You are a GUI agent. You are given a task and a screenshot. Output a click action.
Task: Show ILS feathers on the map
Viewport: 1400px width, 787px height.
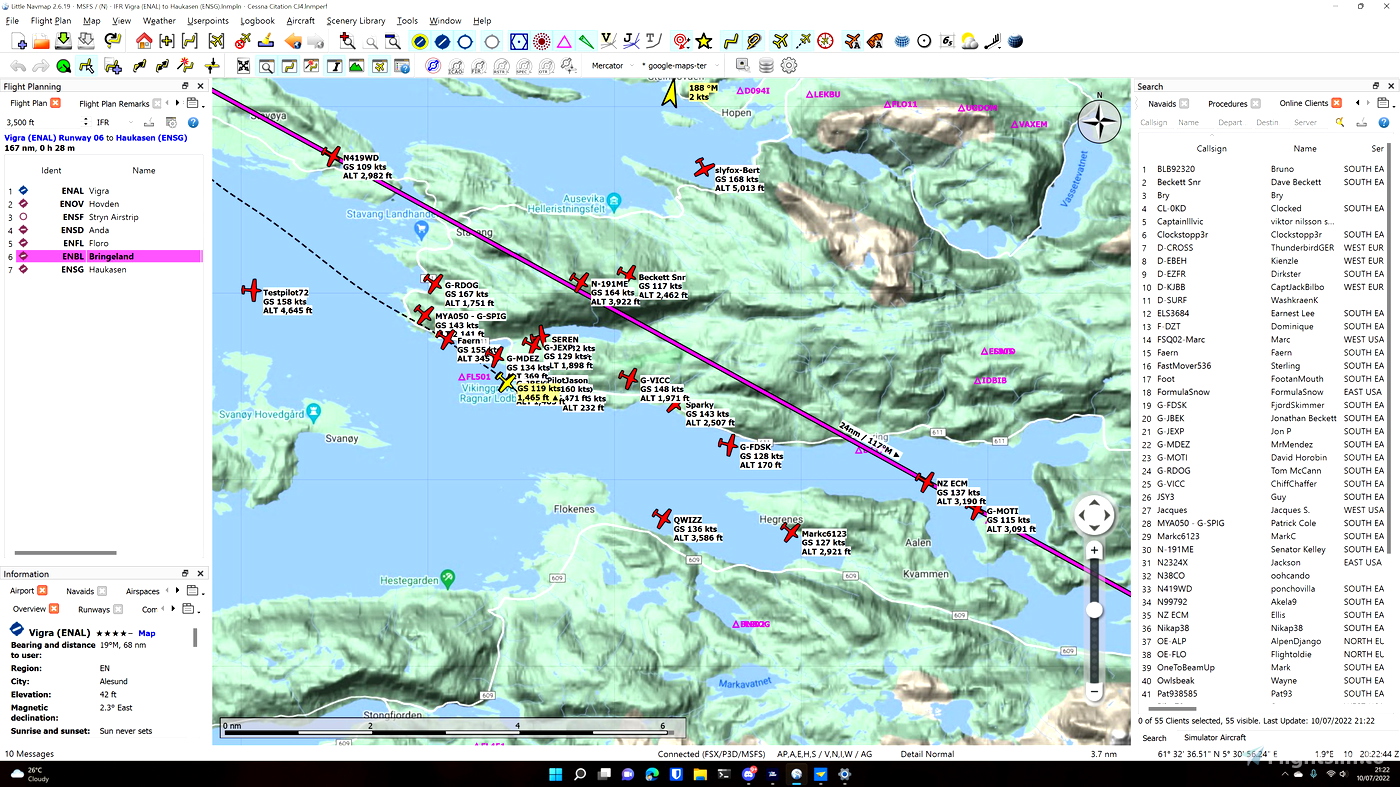coord(585,41)
